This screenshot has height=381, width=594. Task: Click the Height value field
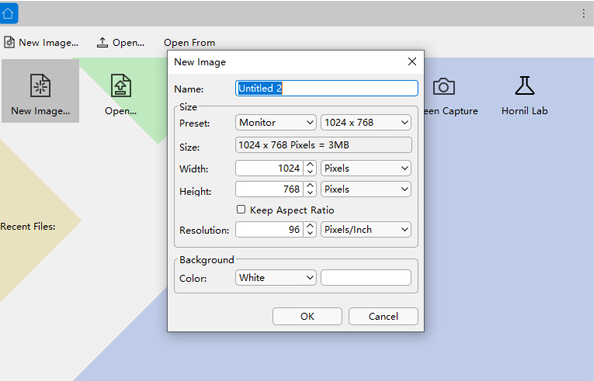(269, 189)
